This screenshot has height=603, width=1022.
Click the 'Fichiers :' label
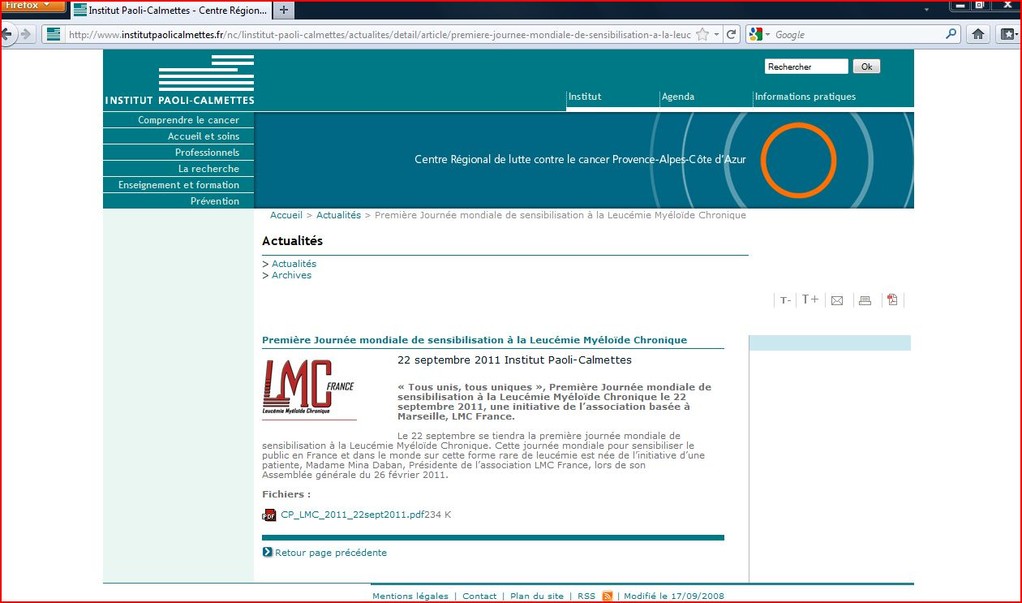[286, 494]
